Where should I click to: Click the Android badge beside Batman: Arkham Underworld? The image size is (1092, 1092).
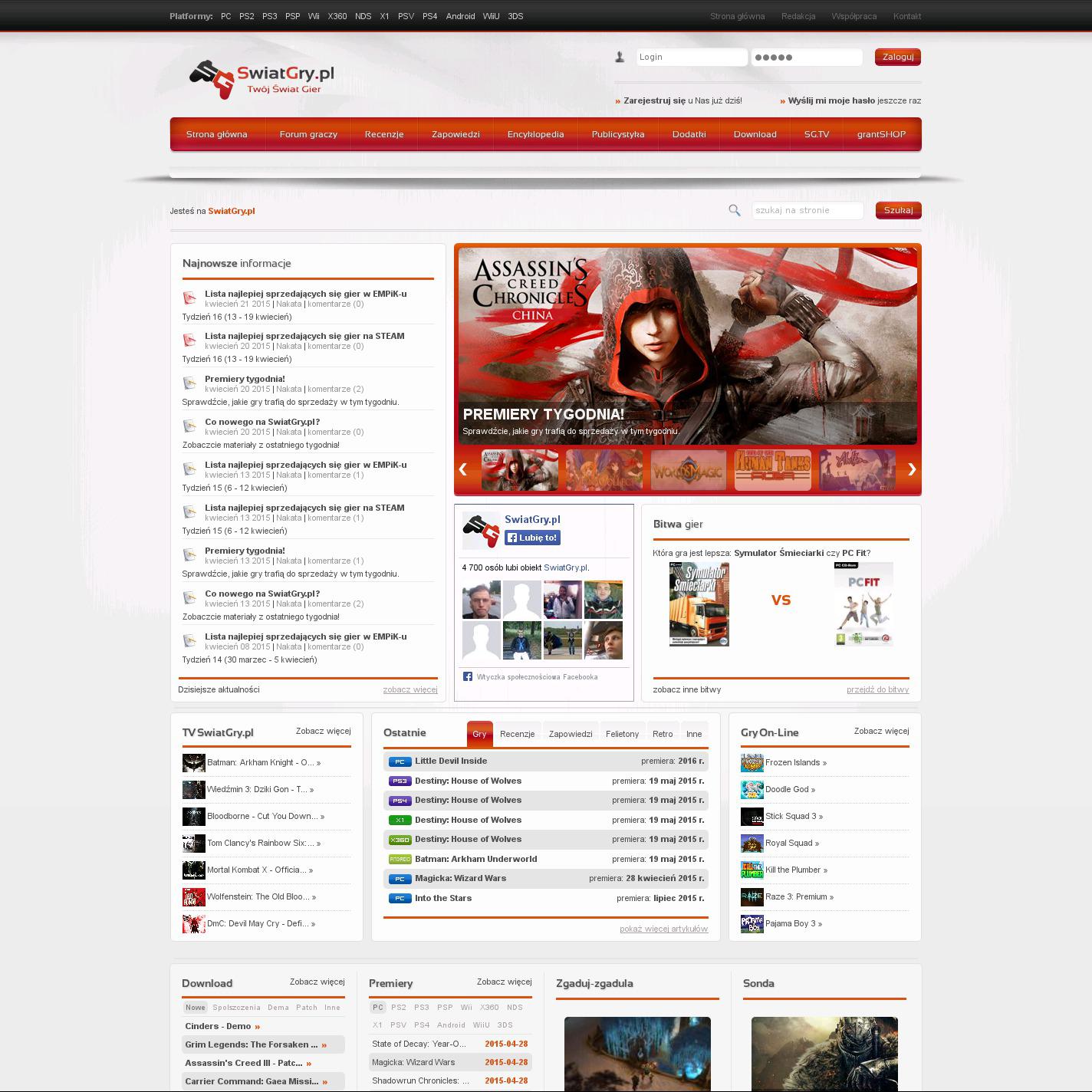(400, 860)
